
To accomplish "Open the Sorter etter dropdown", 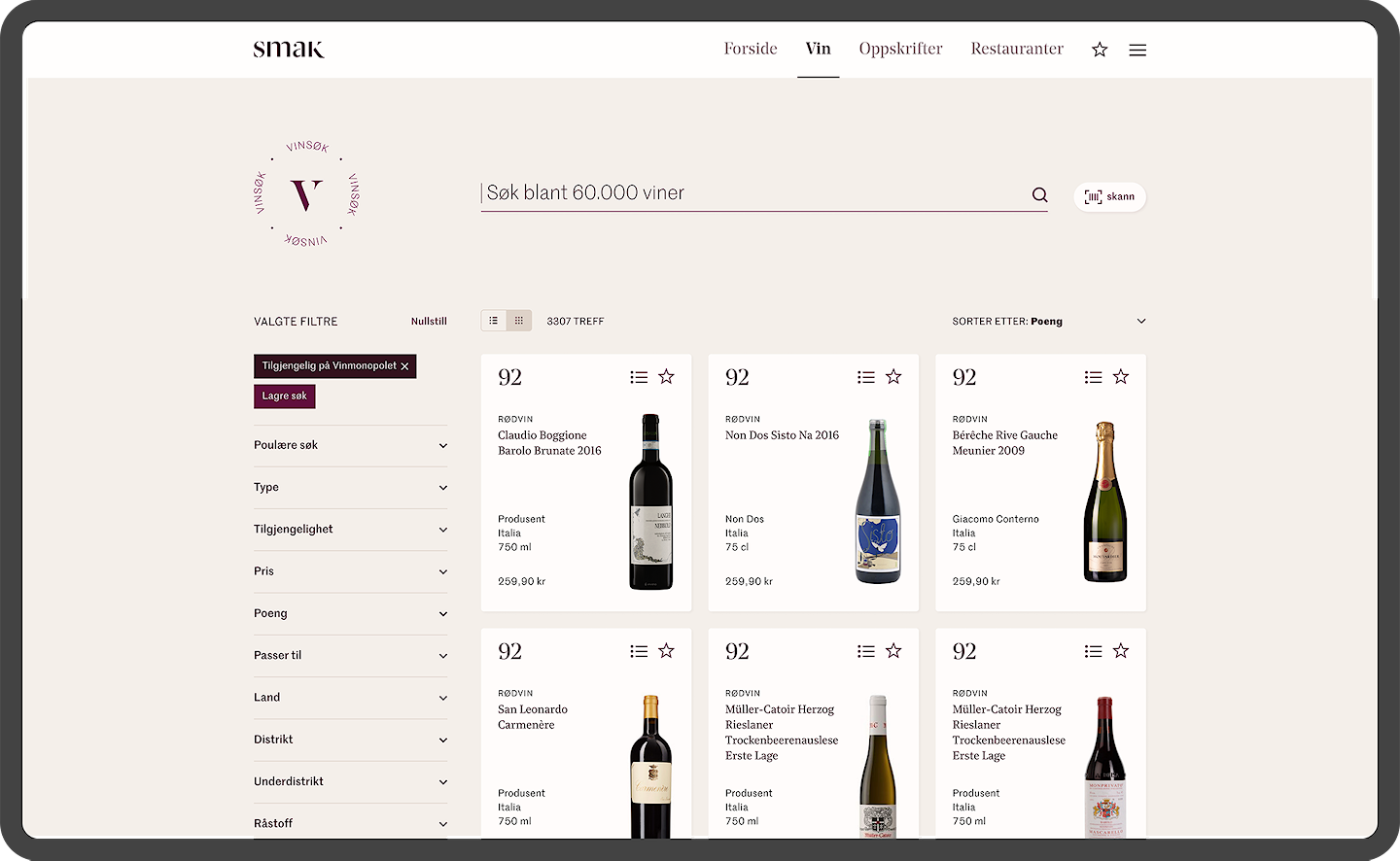I will pyautogui.click(x=1048, y=322).
